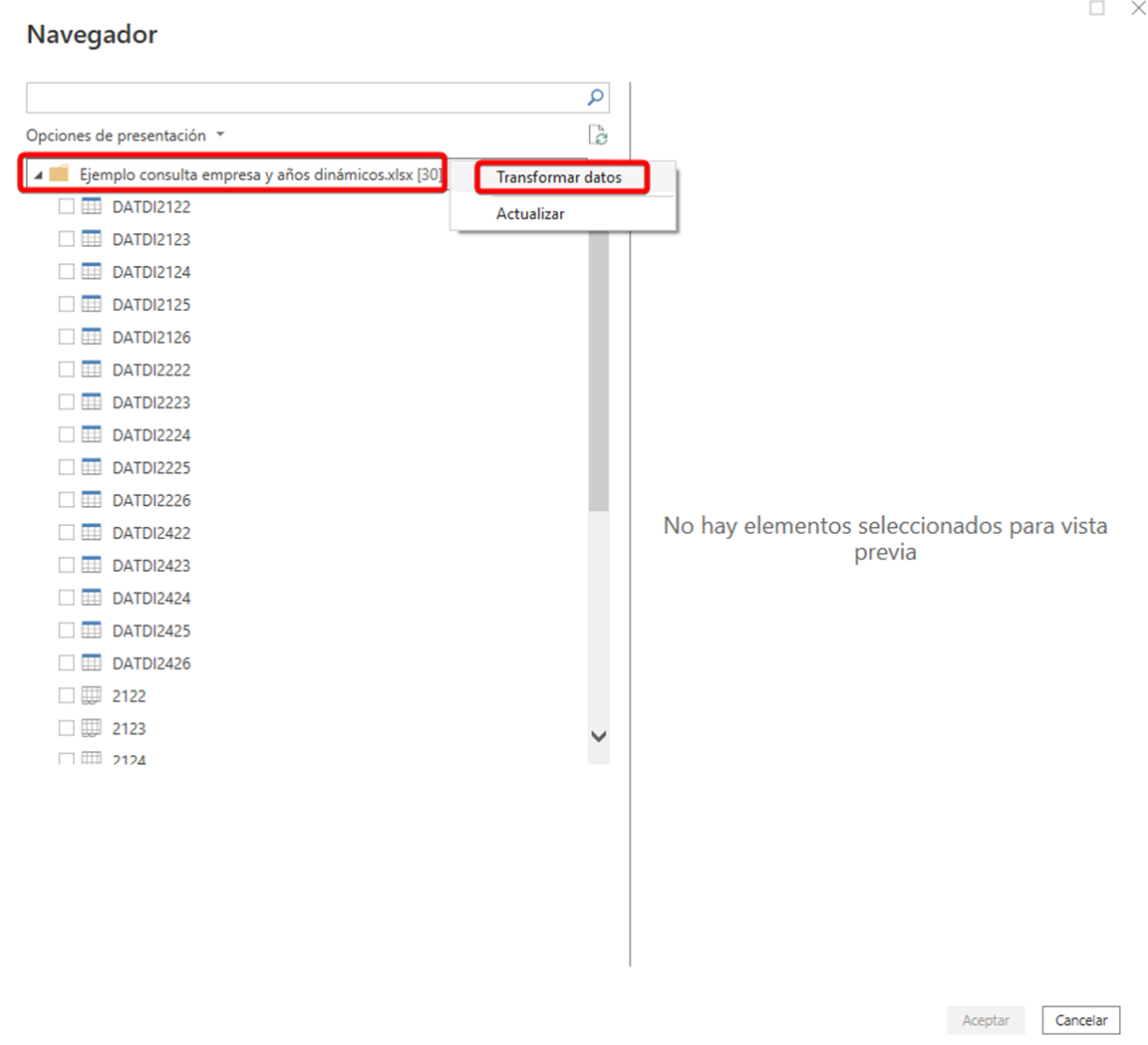The image size is (1148, 1045).
Task: Click the DATDI2426 table icon
Action: (92, 662)
